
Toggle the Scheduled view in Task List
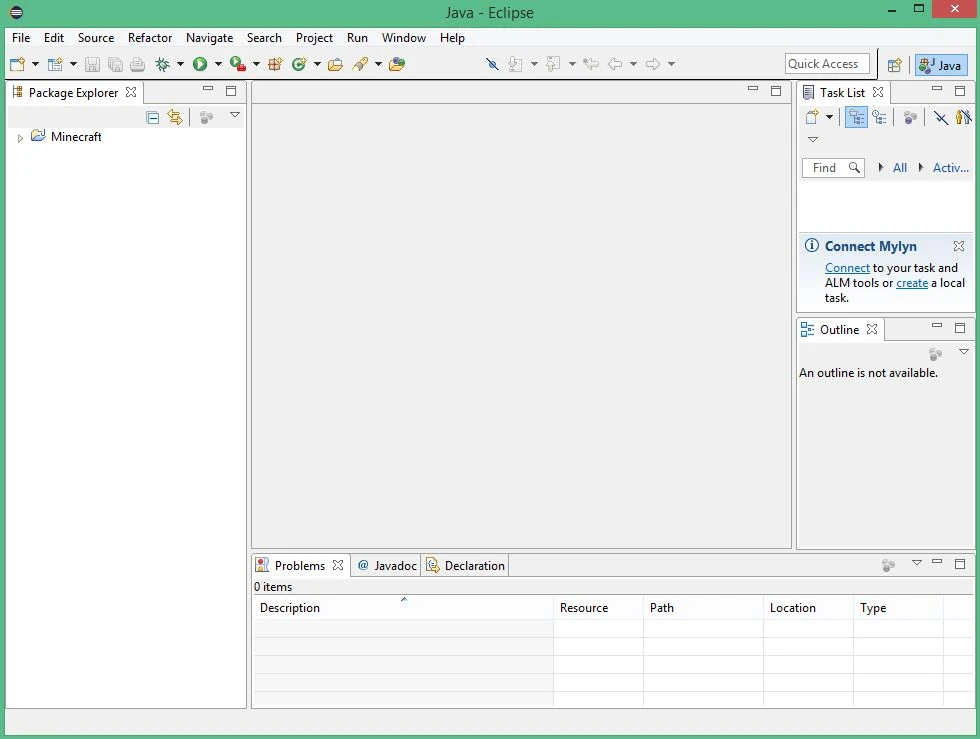(879, 117)
